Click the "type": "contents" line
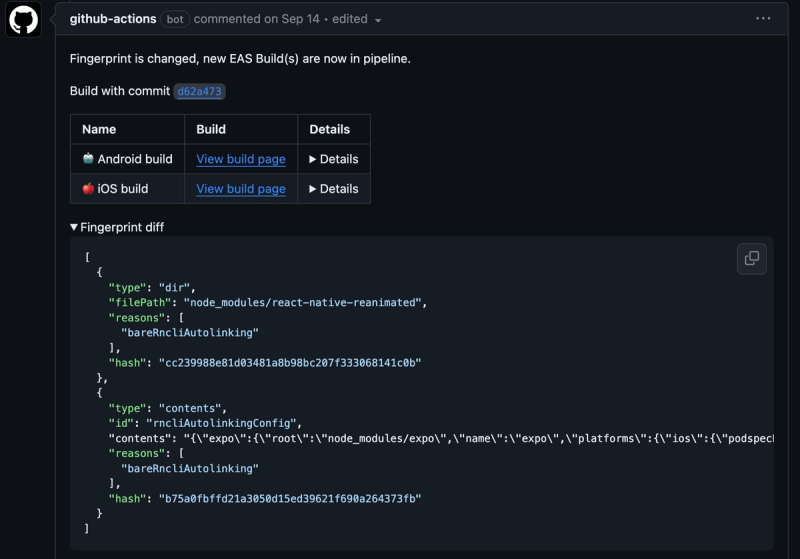 [167, 408]
